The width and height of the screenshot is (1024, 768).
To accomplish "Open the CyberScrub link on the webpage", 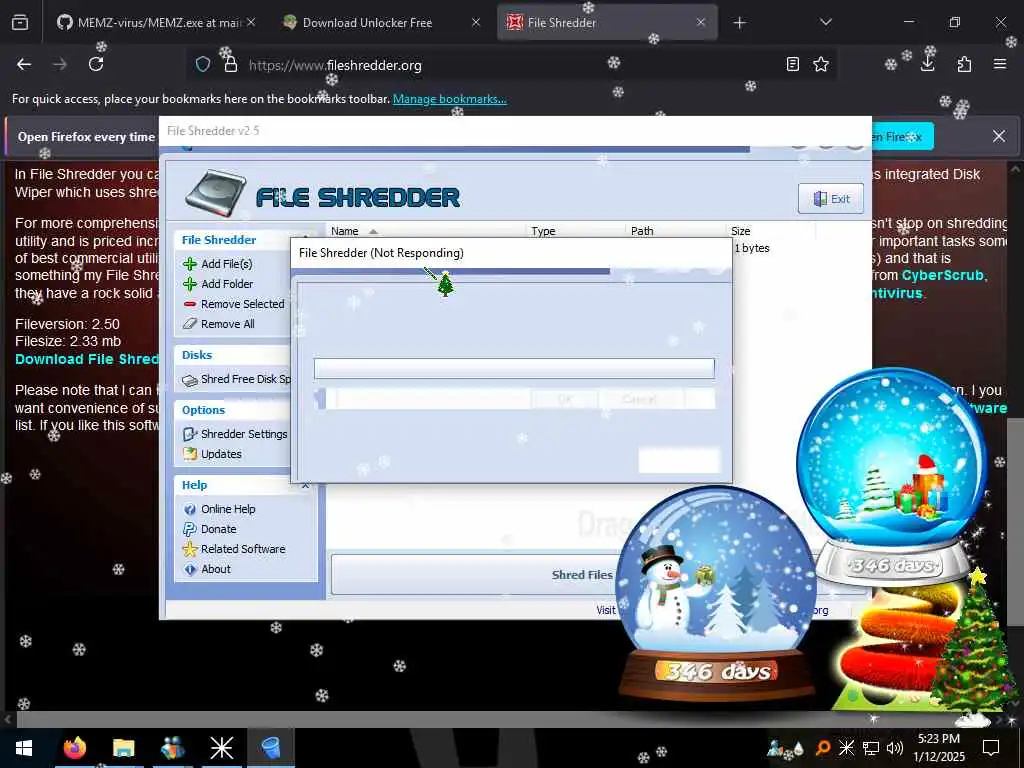I will [x=942, y=276].
